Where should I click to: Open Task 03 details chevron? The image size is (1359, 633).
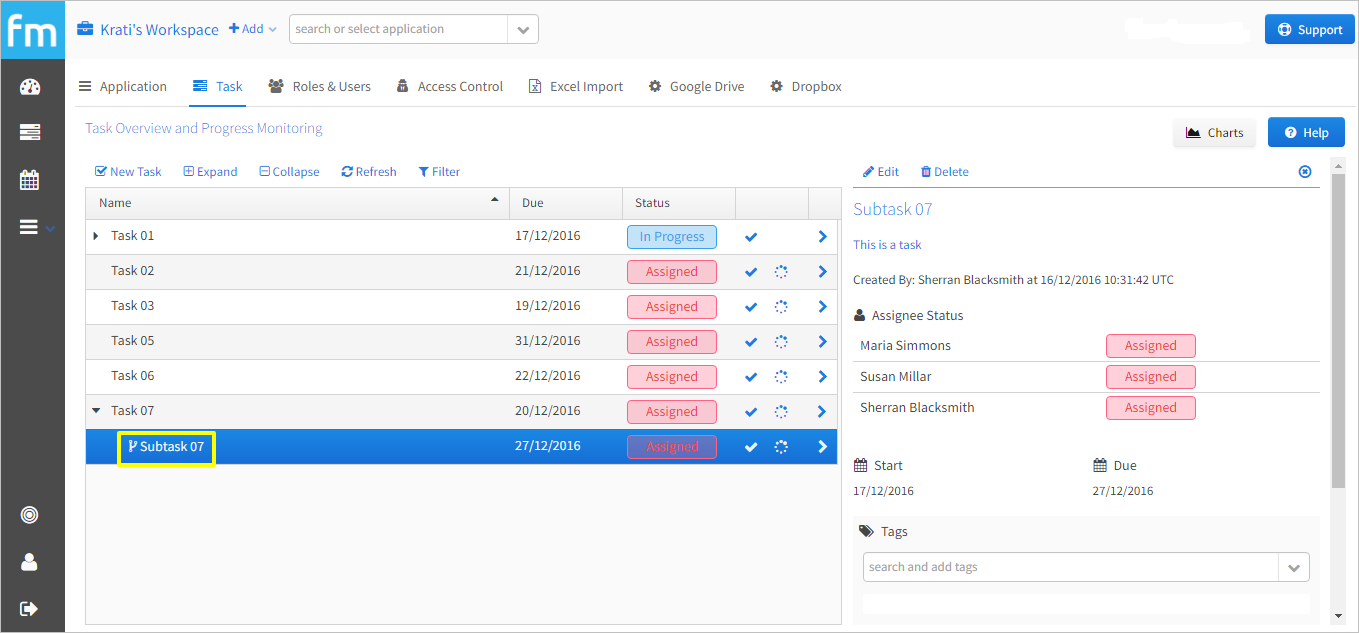822,307
